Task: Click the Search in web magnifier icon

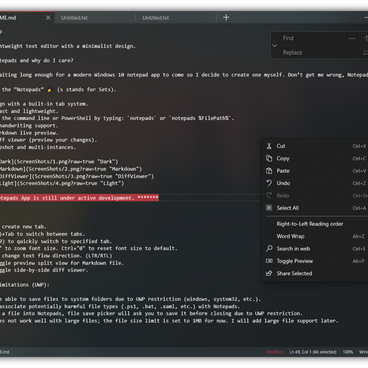Action: click(269, 248)
